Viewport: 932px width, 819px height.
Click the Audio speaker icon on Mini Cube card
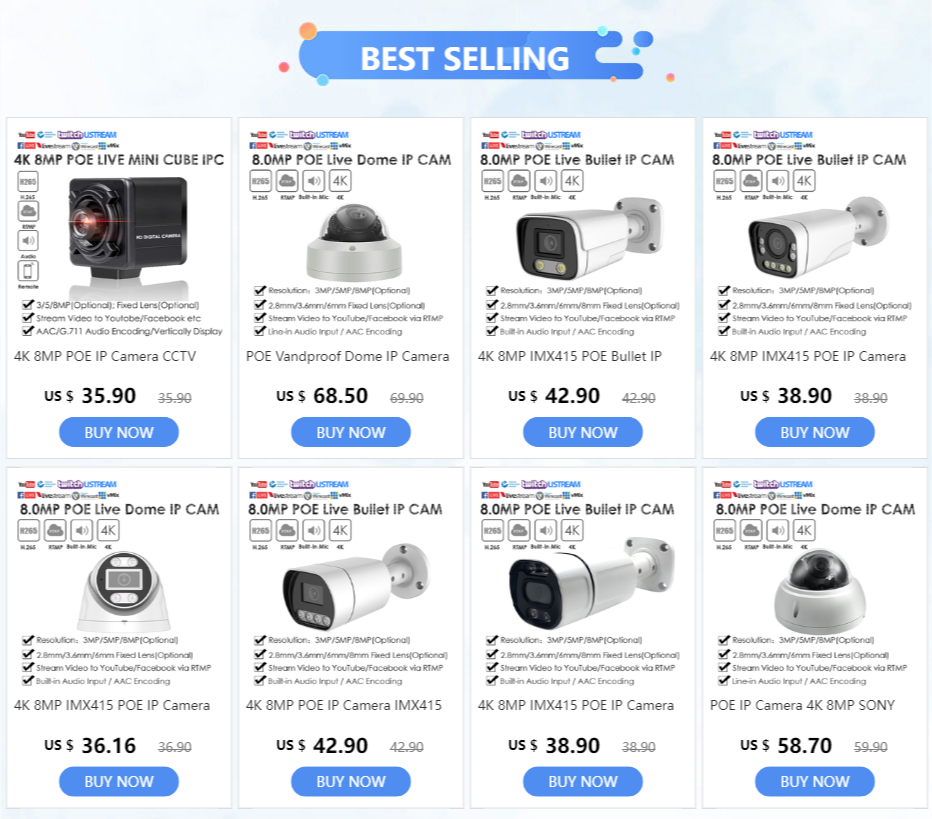point(28,241)
